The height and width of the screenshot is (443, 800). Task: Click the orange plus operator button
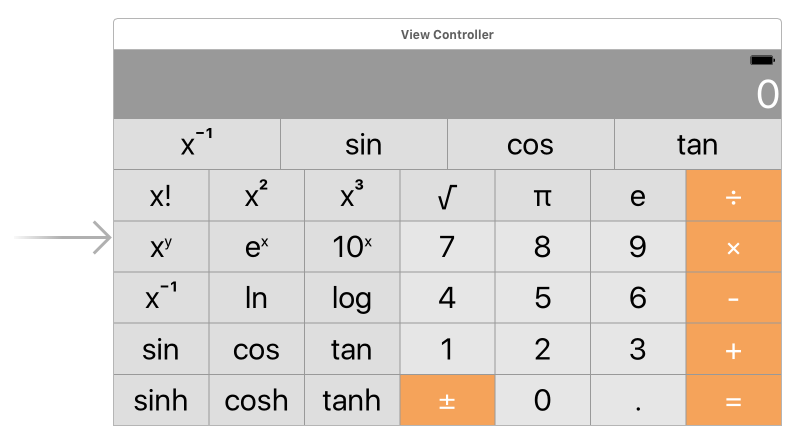click(734, 350)
